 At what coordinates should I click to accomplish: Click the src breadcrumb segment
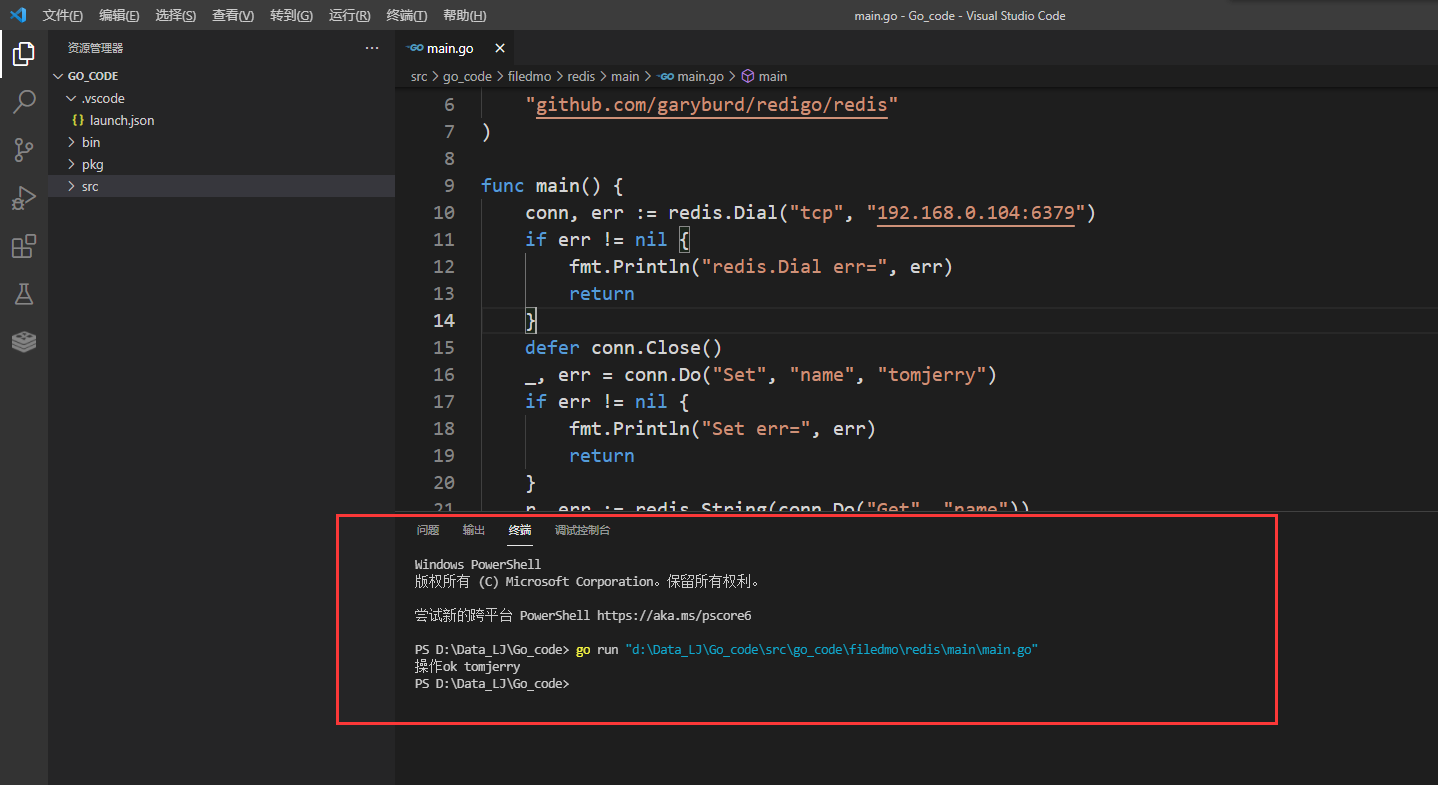click(x=419, y=76)
